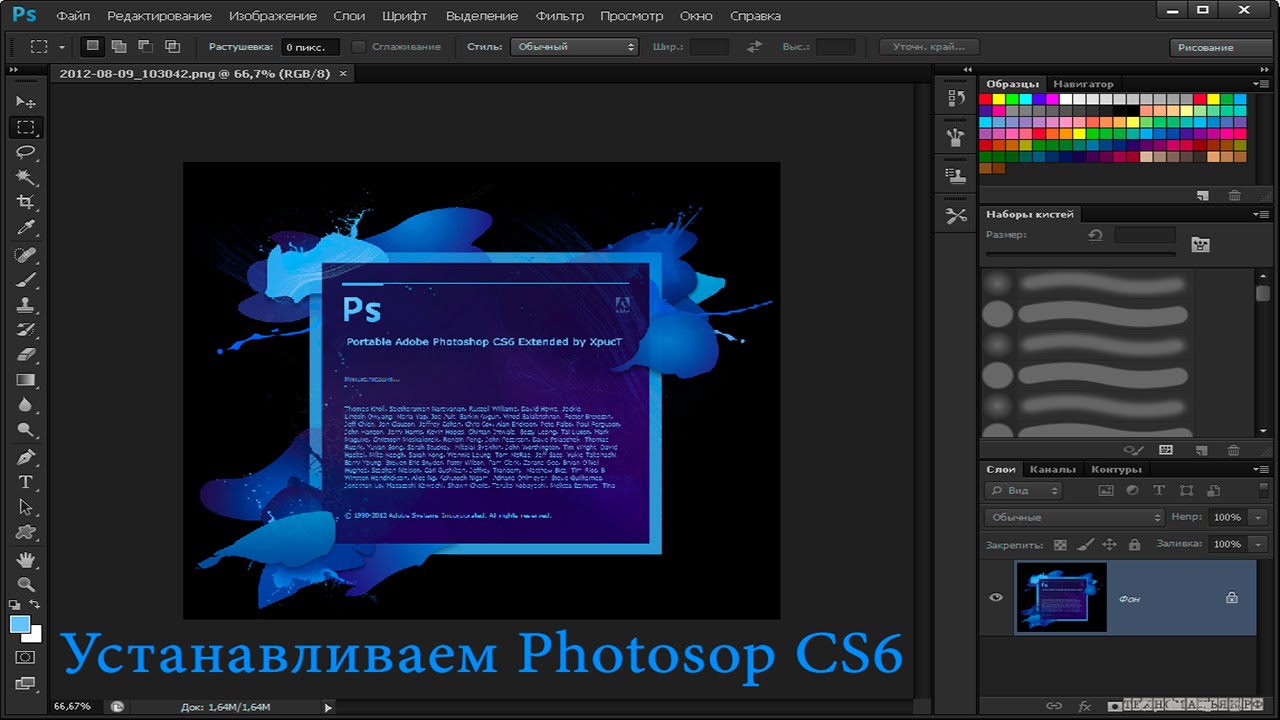This screenshot has height=720, width=1280.
Task: Choose Intersect with selection mode button
Action: 172,47
